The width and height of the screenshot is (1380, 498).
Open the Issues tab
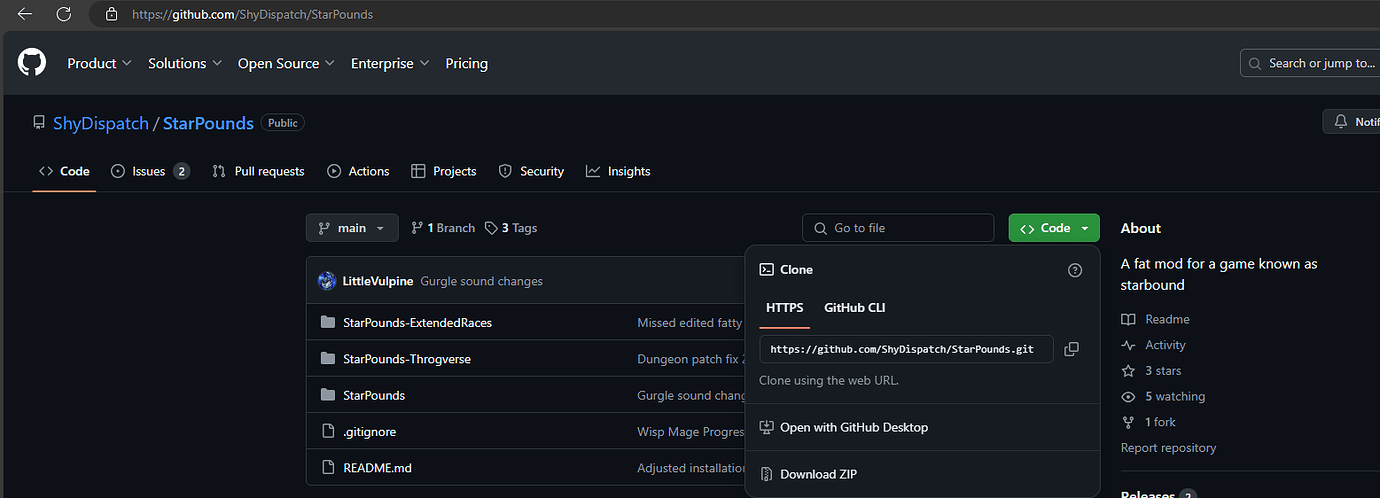(149, 171)
